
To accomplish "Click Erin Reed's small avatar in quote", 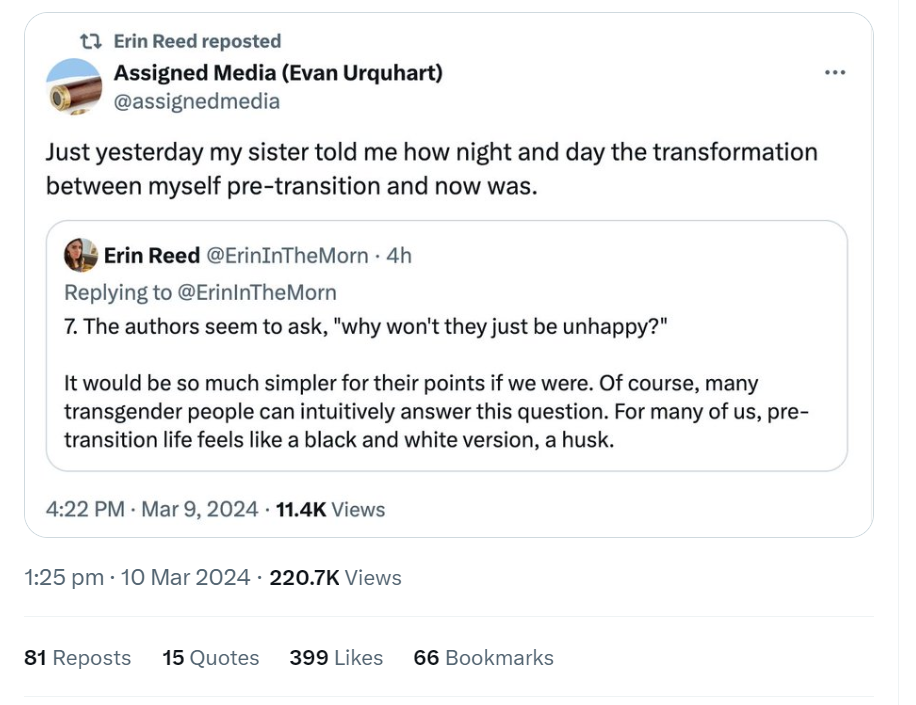I will (80, 256).
